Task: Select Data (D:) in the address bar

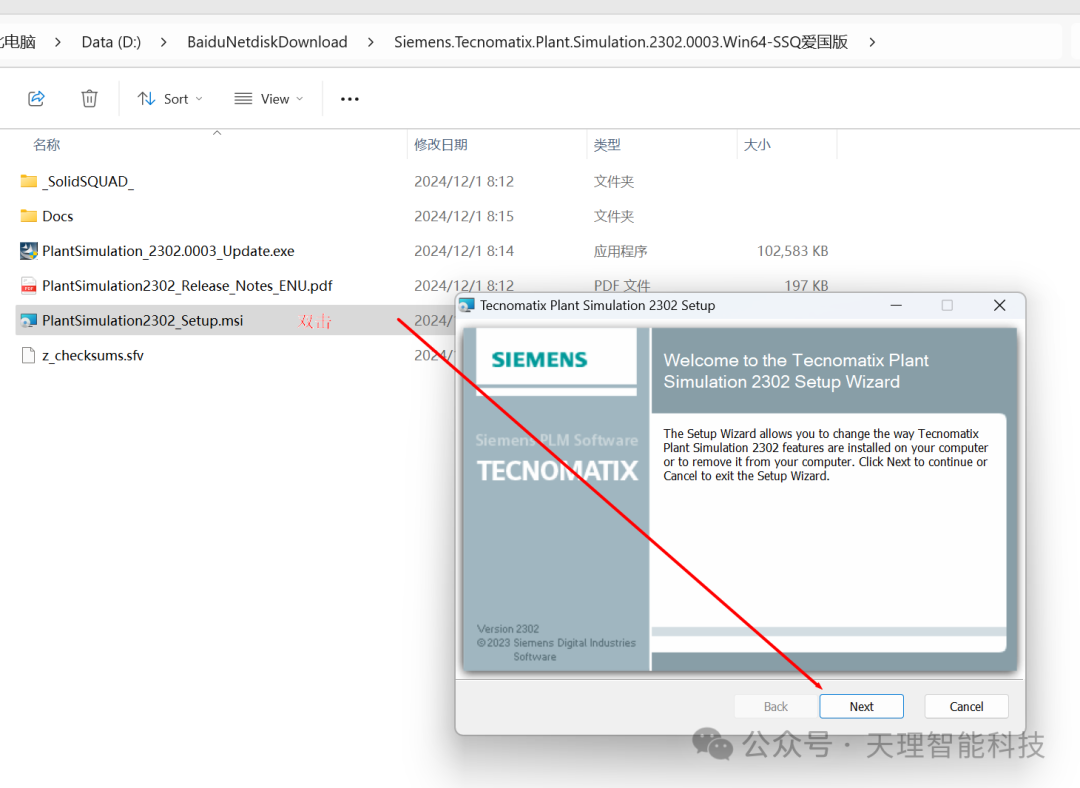Action: coord(111,42)
